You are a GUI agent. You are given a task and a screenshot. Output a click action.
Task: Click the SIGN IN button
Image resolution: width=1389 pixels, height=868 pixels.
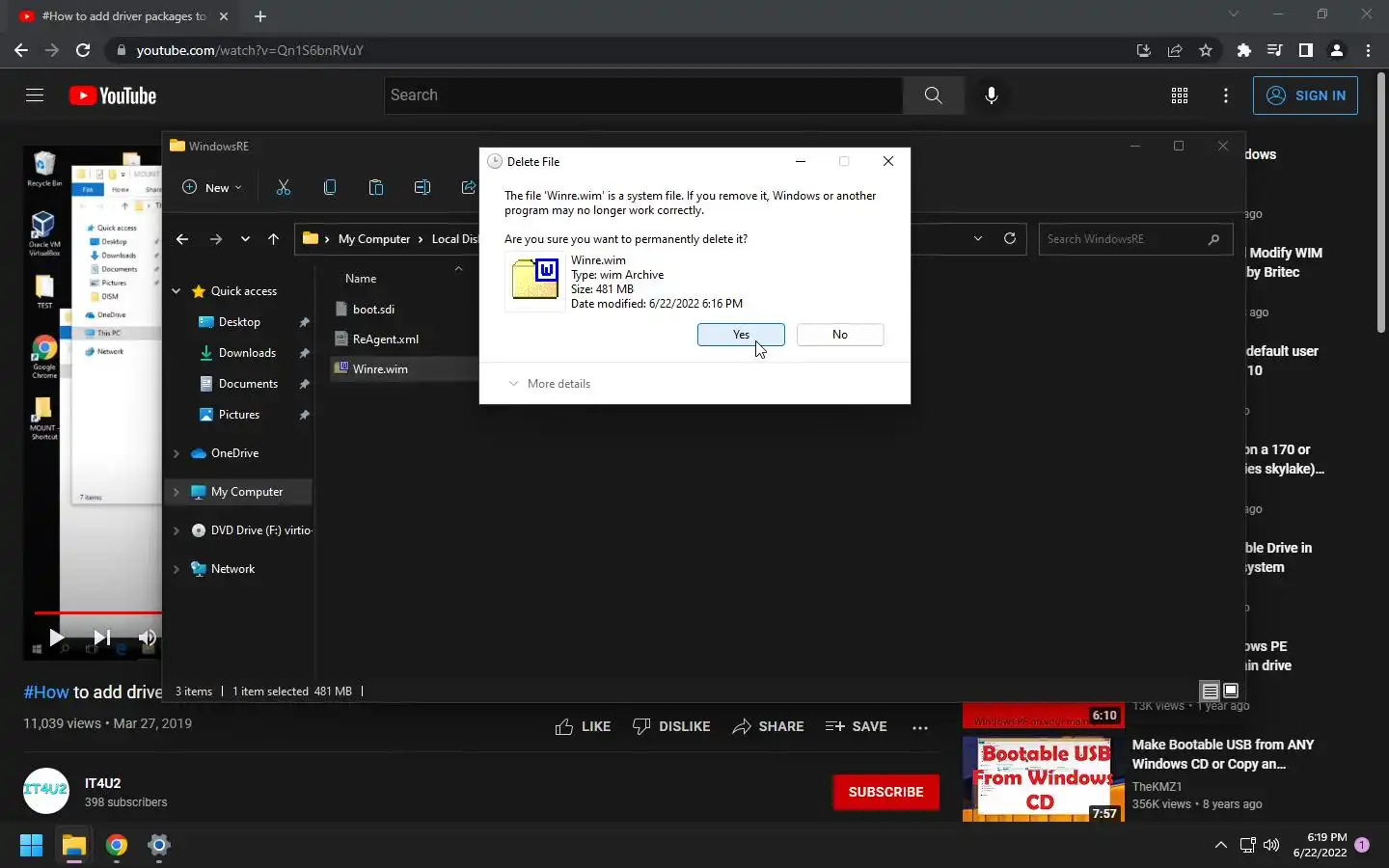coord(1305,95)
